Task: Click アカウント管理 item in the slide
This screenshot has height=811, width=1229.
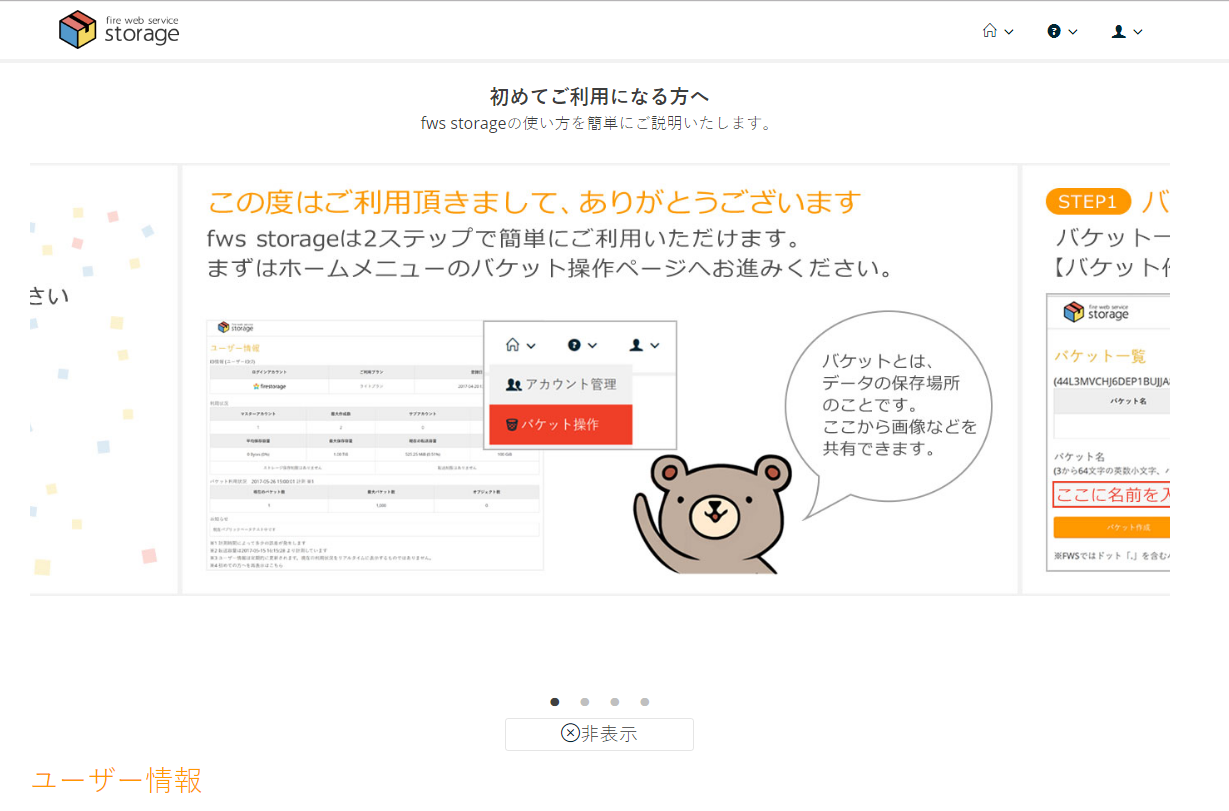Action: (560, 384)
